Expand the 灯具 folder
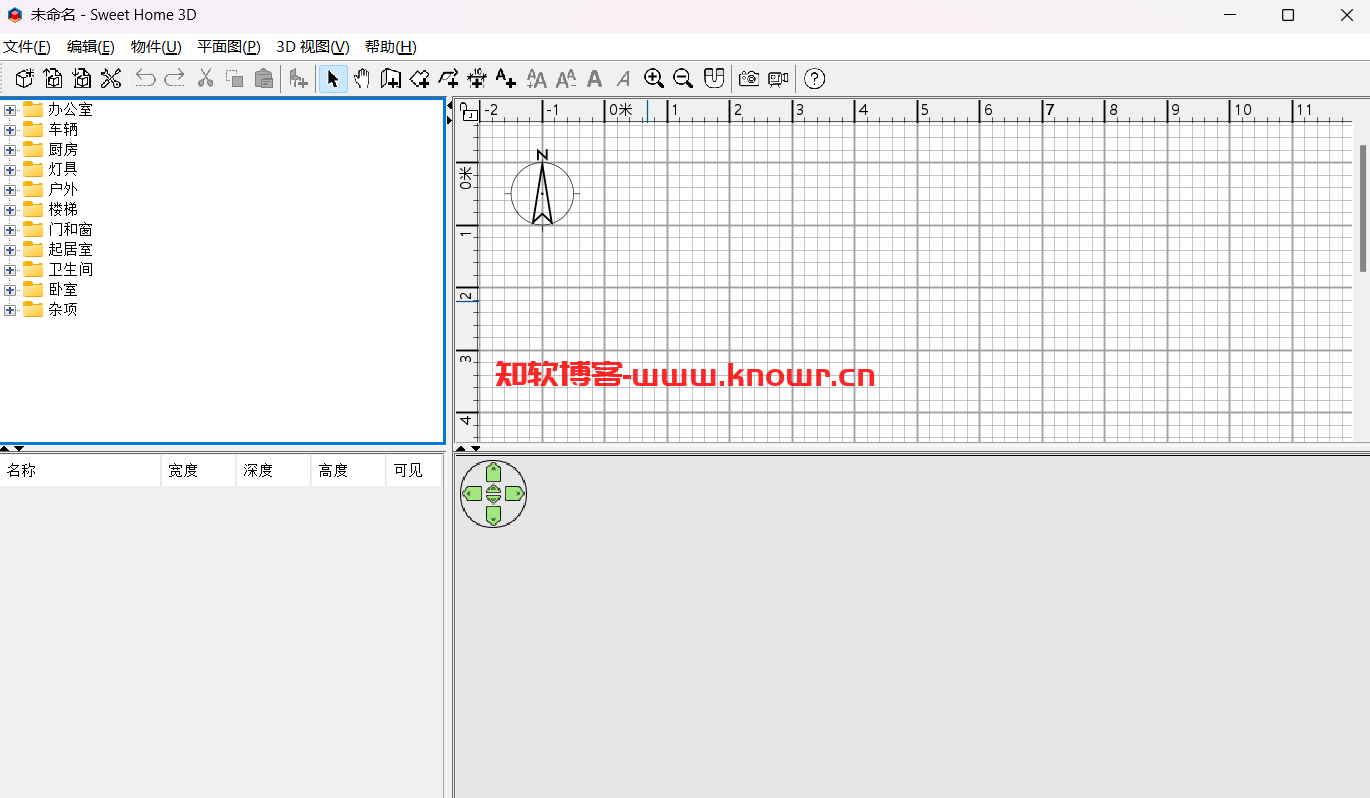Screen dimensions: 1370x798 (x=10, y=170)
